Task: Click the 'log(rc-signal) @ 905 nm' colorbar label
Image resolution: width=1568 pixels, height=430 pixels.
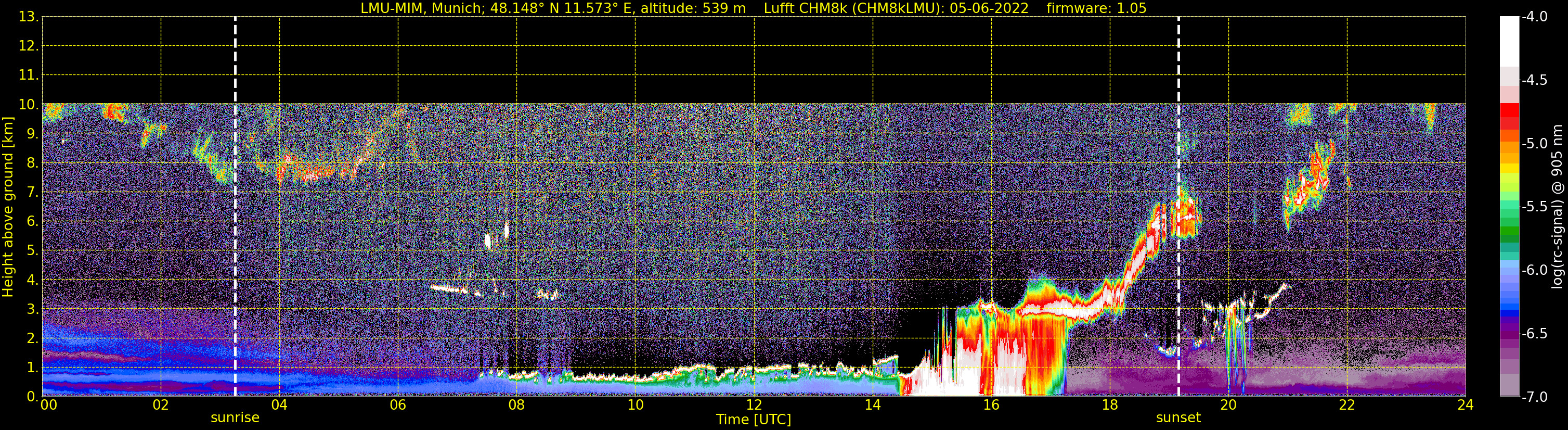Action: coord(1557,207)
